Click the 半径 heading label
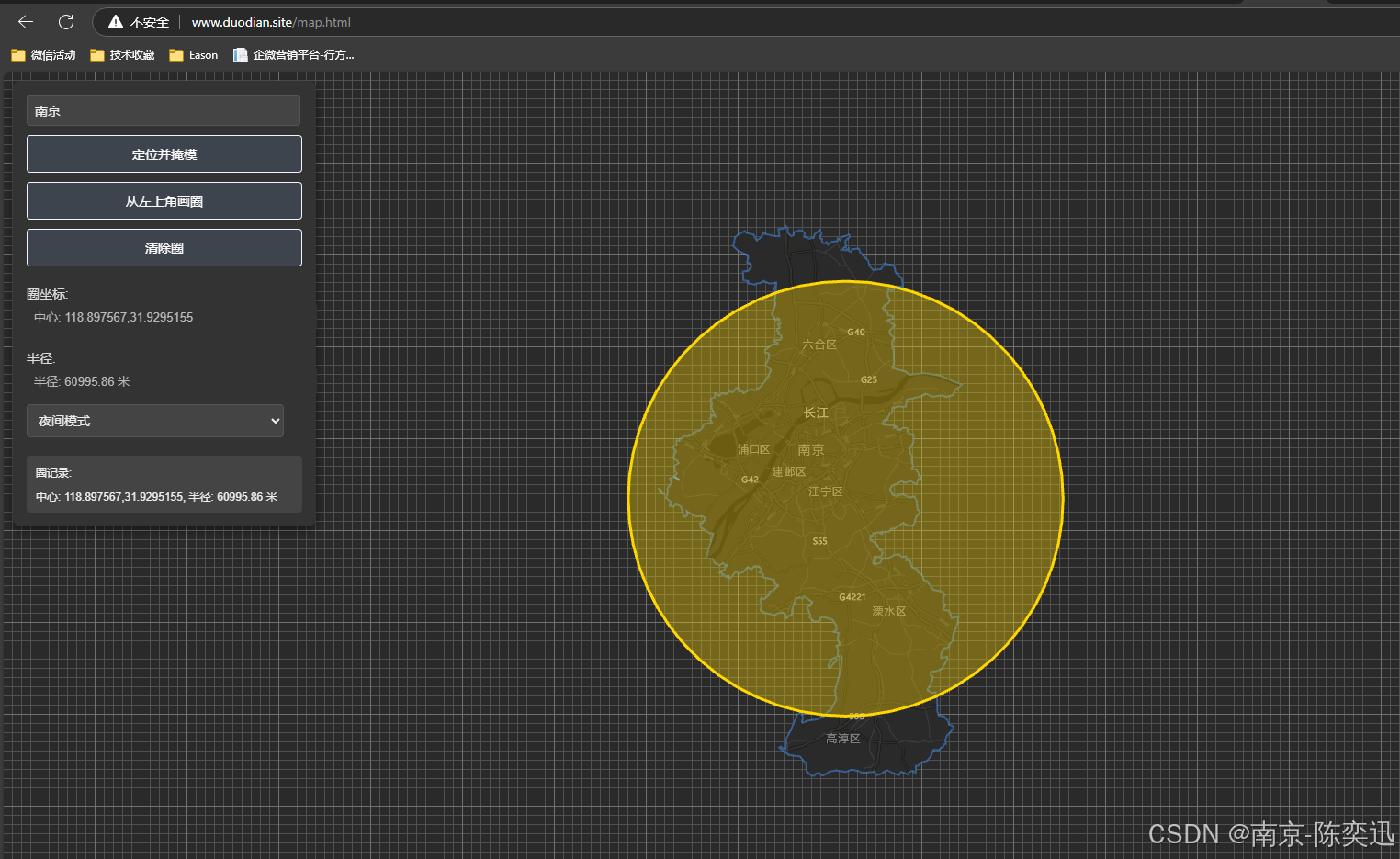The height and width of the screenshot is (859, 1400). tap(40, 358)
